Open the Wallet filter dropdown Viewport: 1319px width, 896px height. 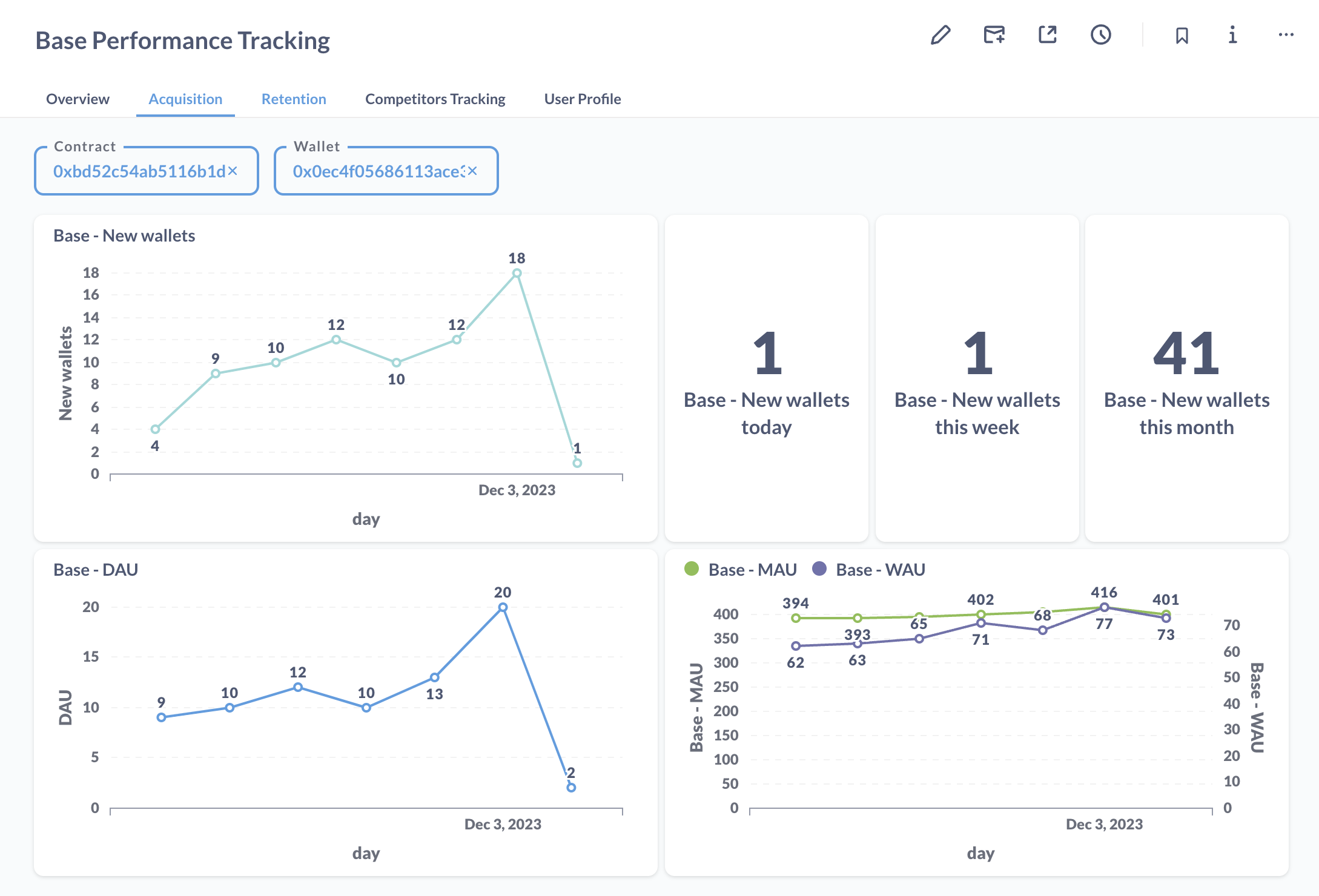point(386,171)
